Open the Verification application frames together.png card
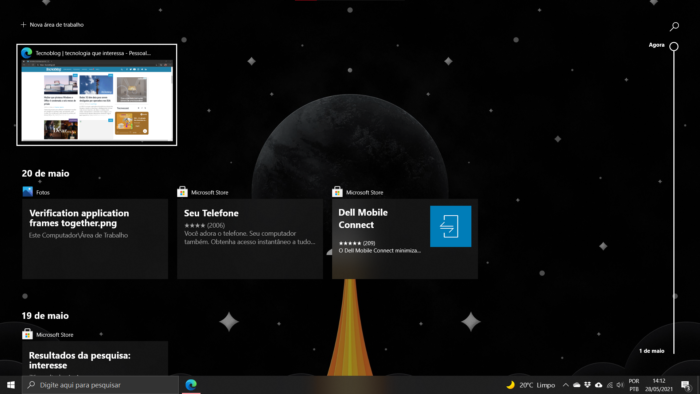Viewport: 700px width, 394px height. (95, 239)
